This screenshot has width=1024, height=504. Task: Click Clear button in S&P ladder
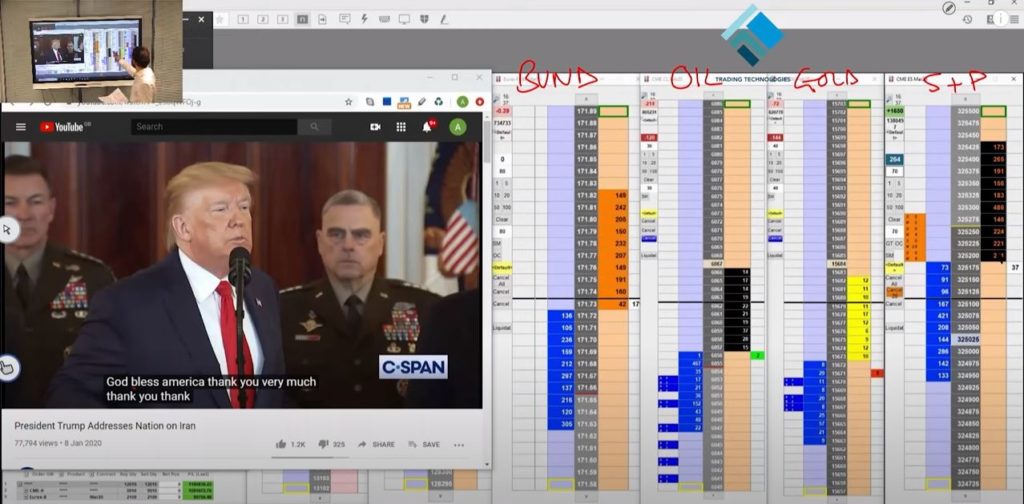click(894, 218)
